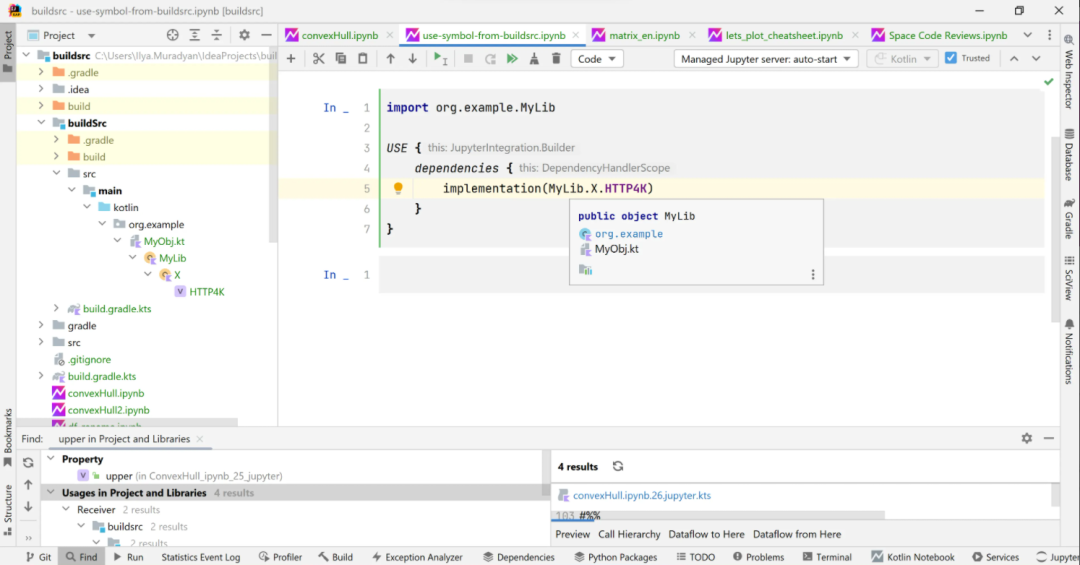The image size is (1080, 565).
Task: Hide the Project tool window
Action: click(x=267, y=35)
